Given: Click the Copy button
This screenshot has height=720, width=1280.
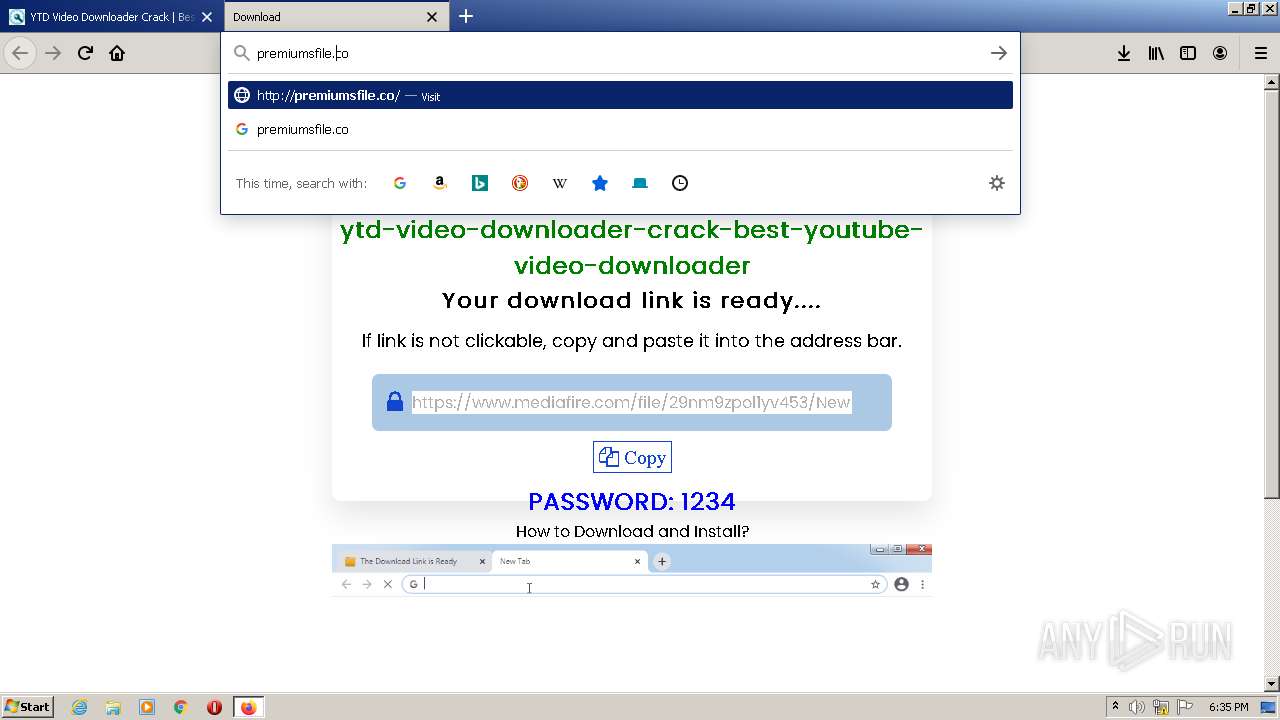Looking at the screenshot, I should [x=632, y=457].
